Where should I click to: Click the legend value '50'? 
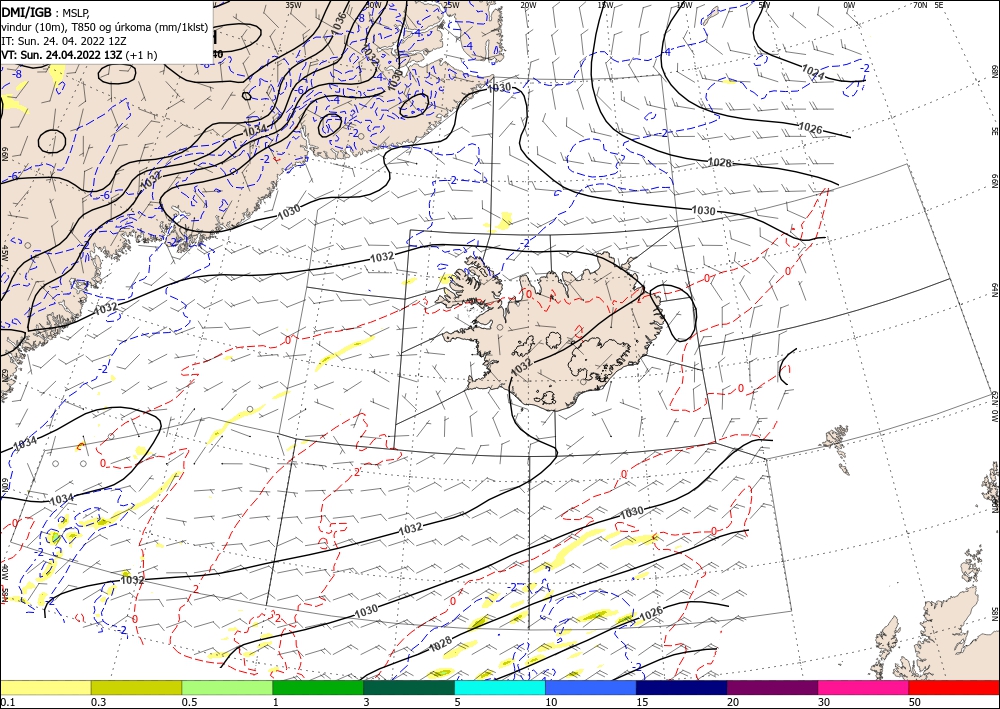click(915, 702)
